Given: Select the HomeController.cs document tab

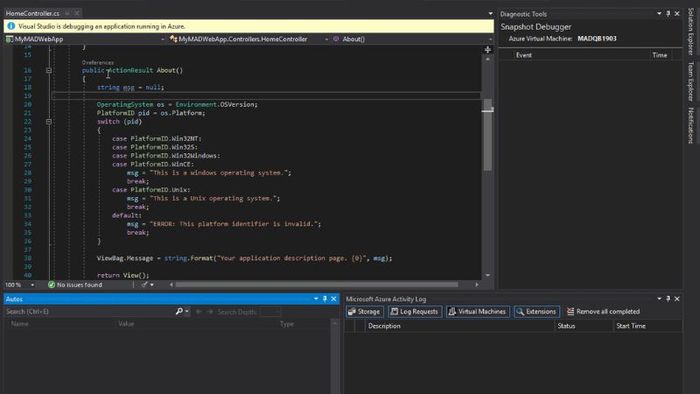Looking at the screenshot, I should (x=33, y=13).
